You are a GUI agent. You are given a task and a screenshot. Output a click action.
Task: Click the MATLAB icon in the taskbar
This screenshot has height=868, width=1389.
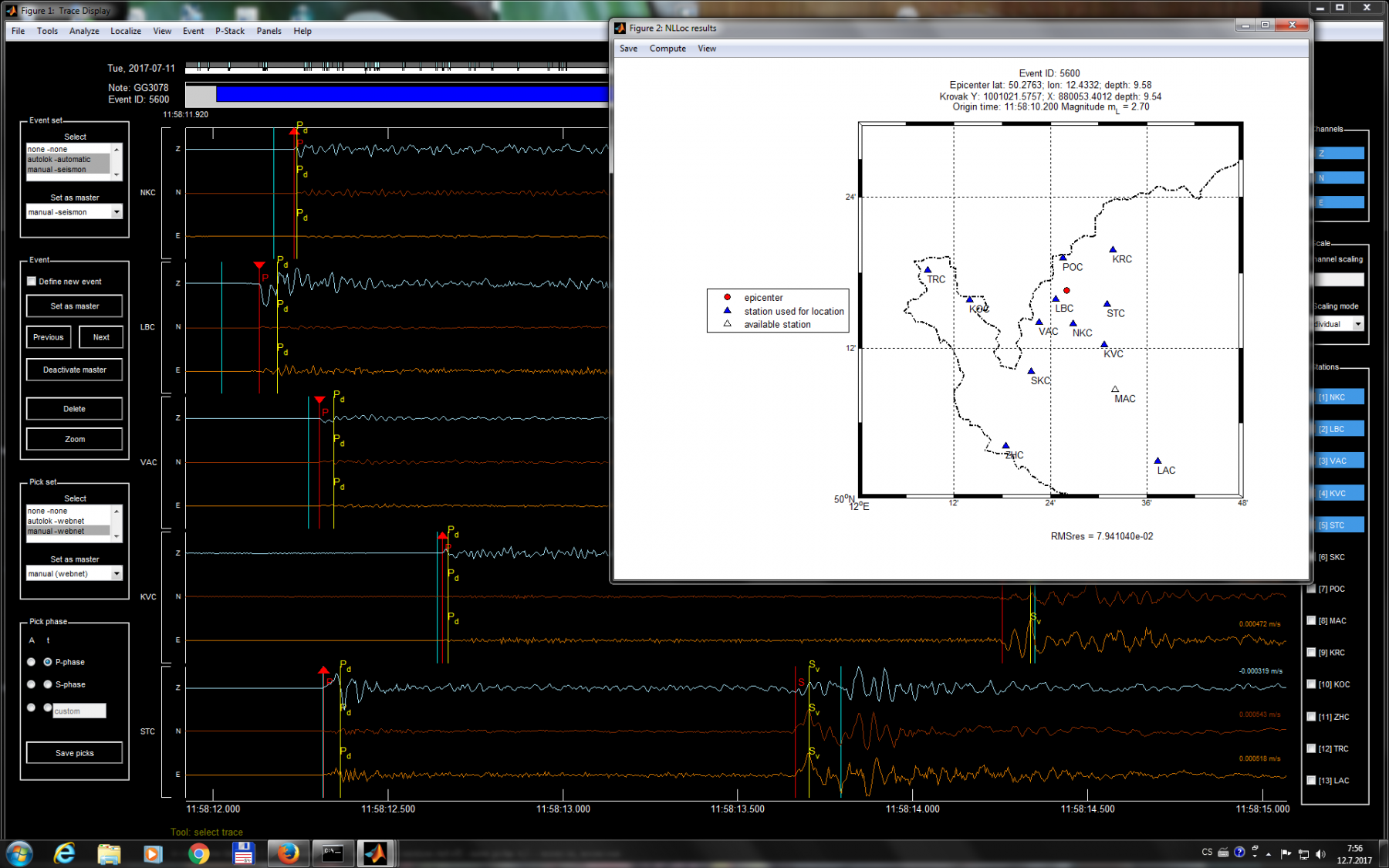tap(376, 853)
